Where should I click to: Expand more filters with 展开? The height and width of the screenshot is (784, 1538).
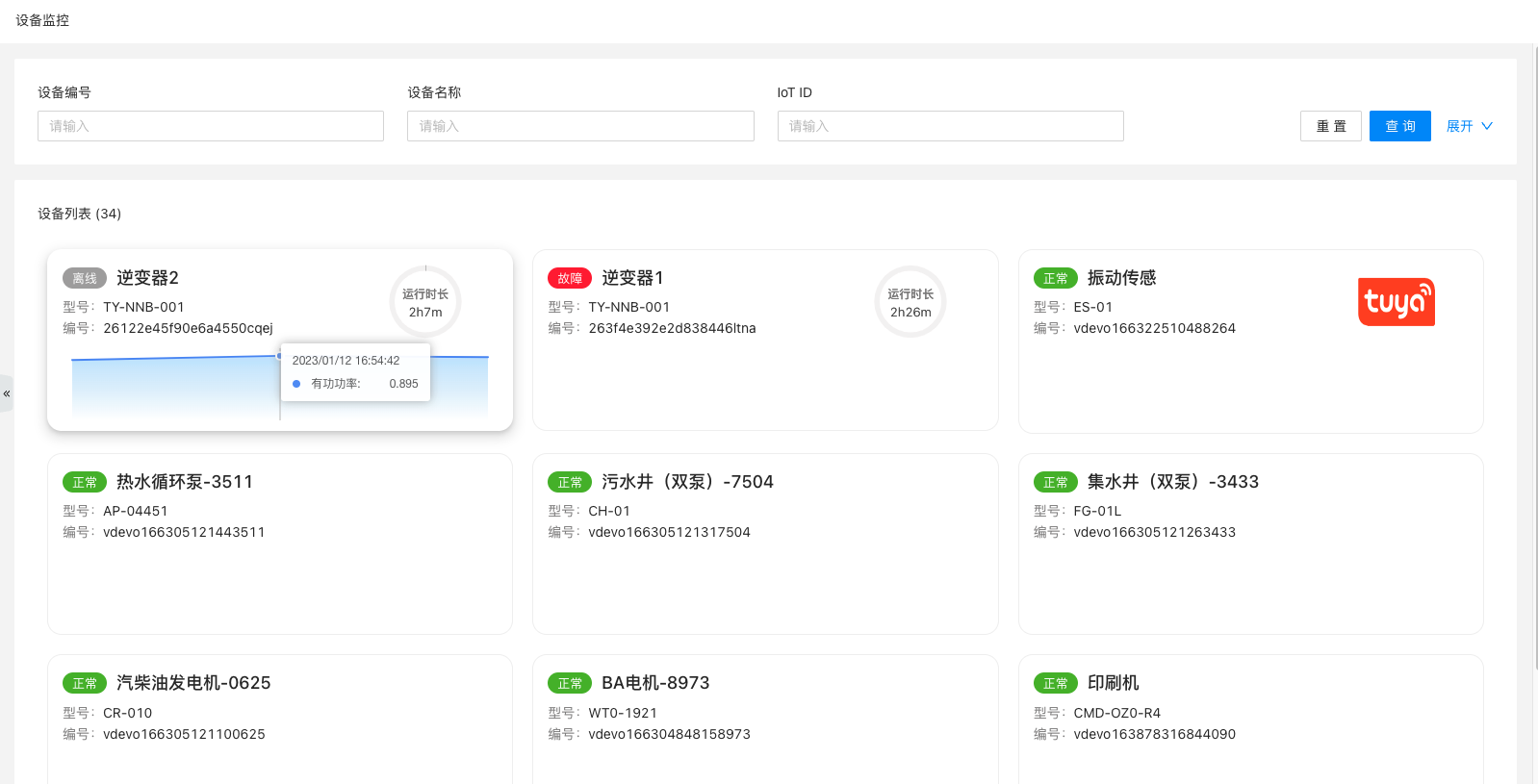coord(1459,126)
